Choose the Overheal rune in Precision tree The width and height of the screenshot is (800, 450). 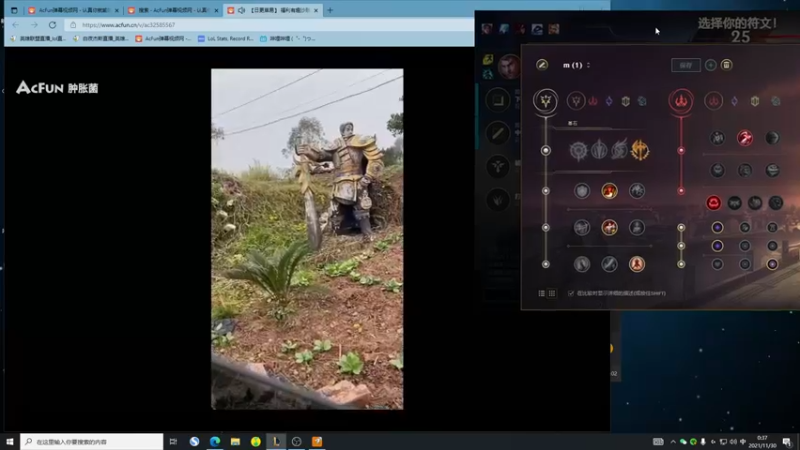pyautogui.click(x=582, y=191)
